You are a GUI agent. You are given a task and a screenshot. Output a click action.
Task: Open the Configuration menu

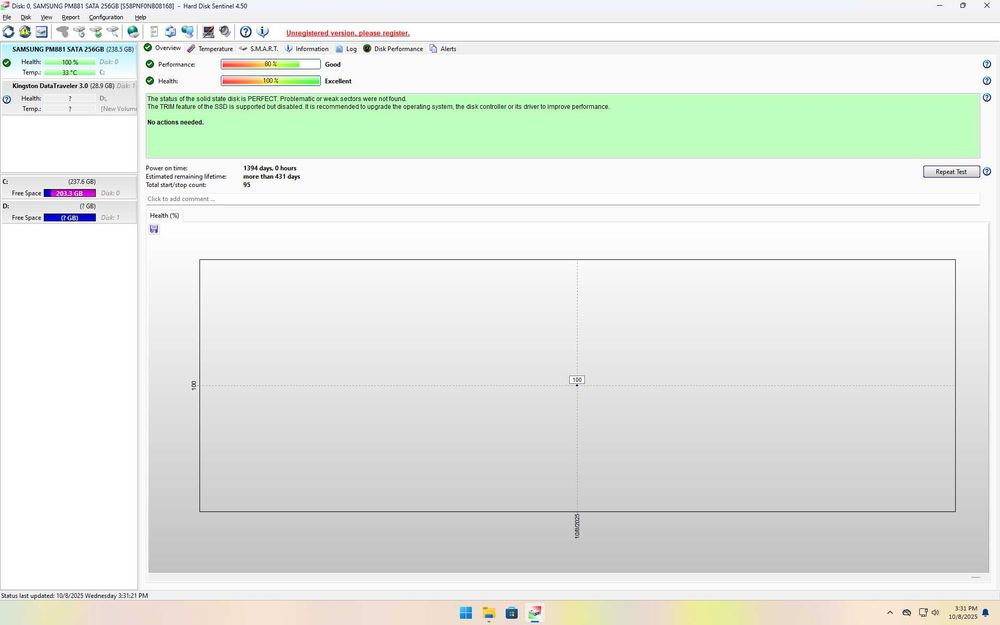(106, 17)
